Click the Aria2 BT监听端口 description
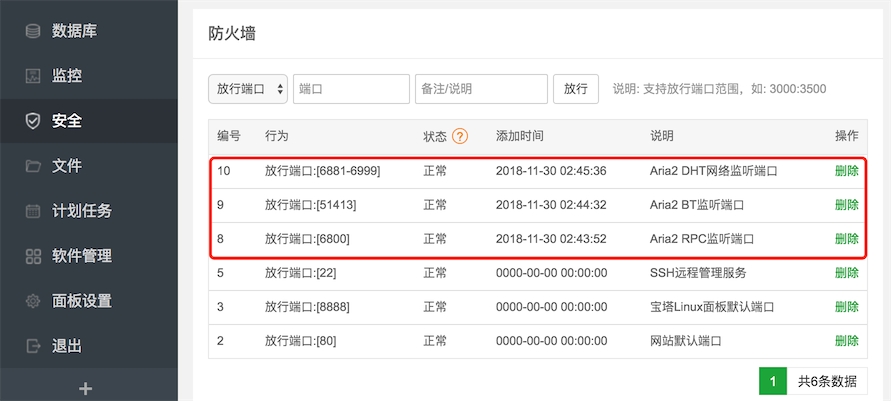Screen dimensions: 891x401 pos(697,205)
